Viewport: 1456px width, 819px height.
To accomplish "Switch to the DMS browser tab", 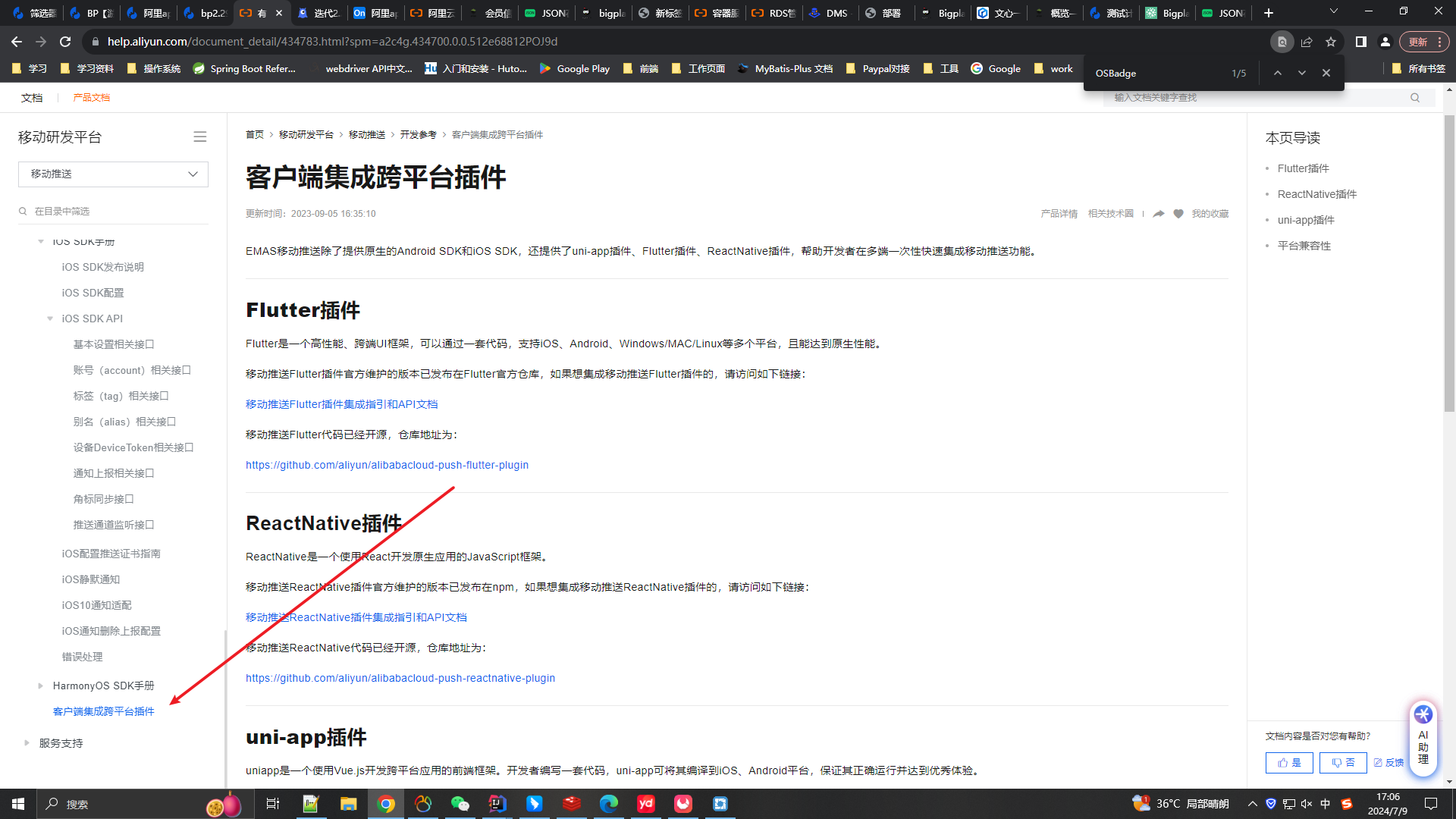I will point(830,13).
